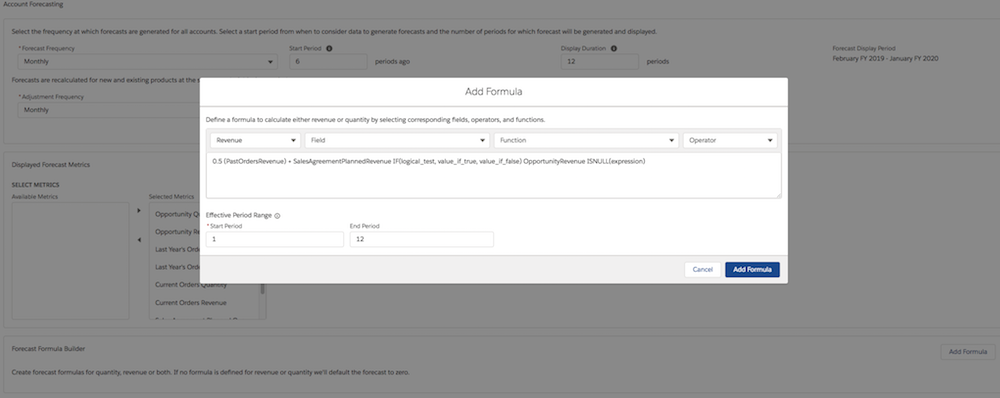Confirm with the blue Add Formula button
The image size is (1000, 398).
click(x=752, y=270)
